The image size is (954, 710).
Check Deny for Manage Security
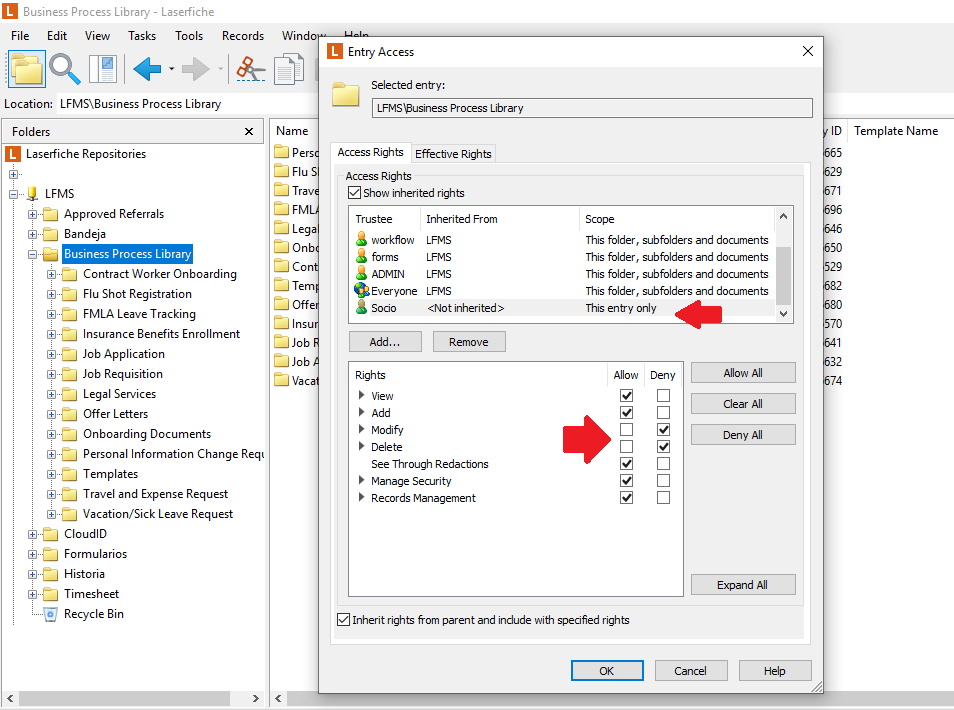point(663,481)
